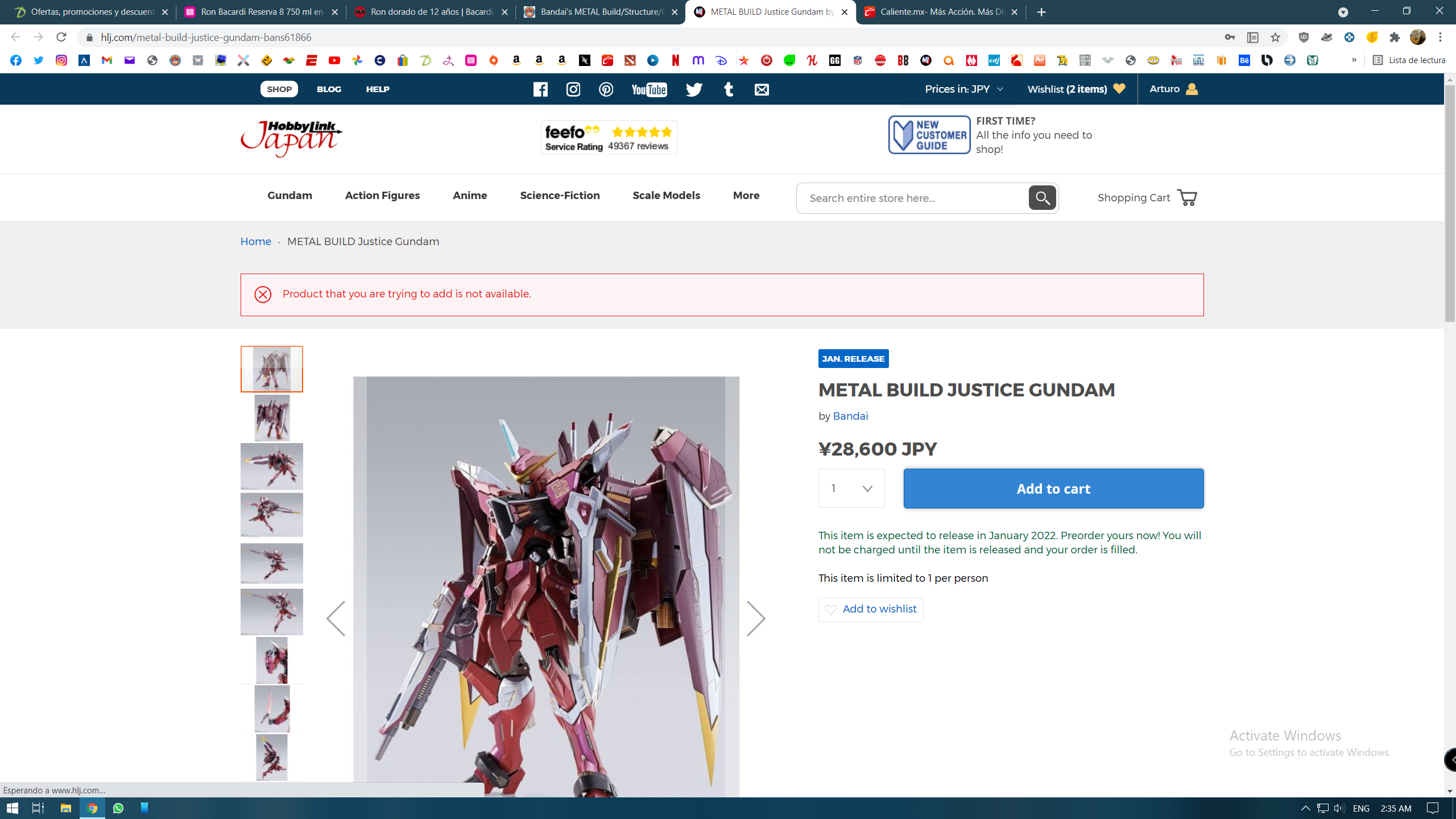Open Chrome tab search dropdown arrow
Viewport: 1456px width, 819px height.
tap(1343, 12)
